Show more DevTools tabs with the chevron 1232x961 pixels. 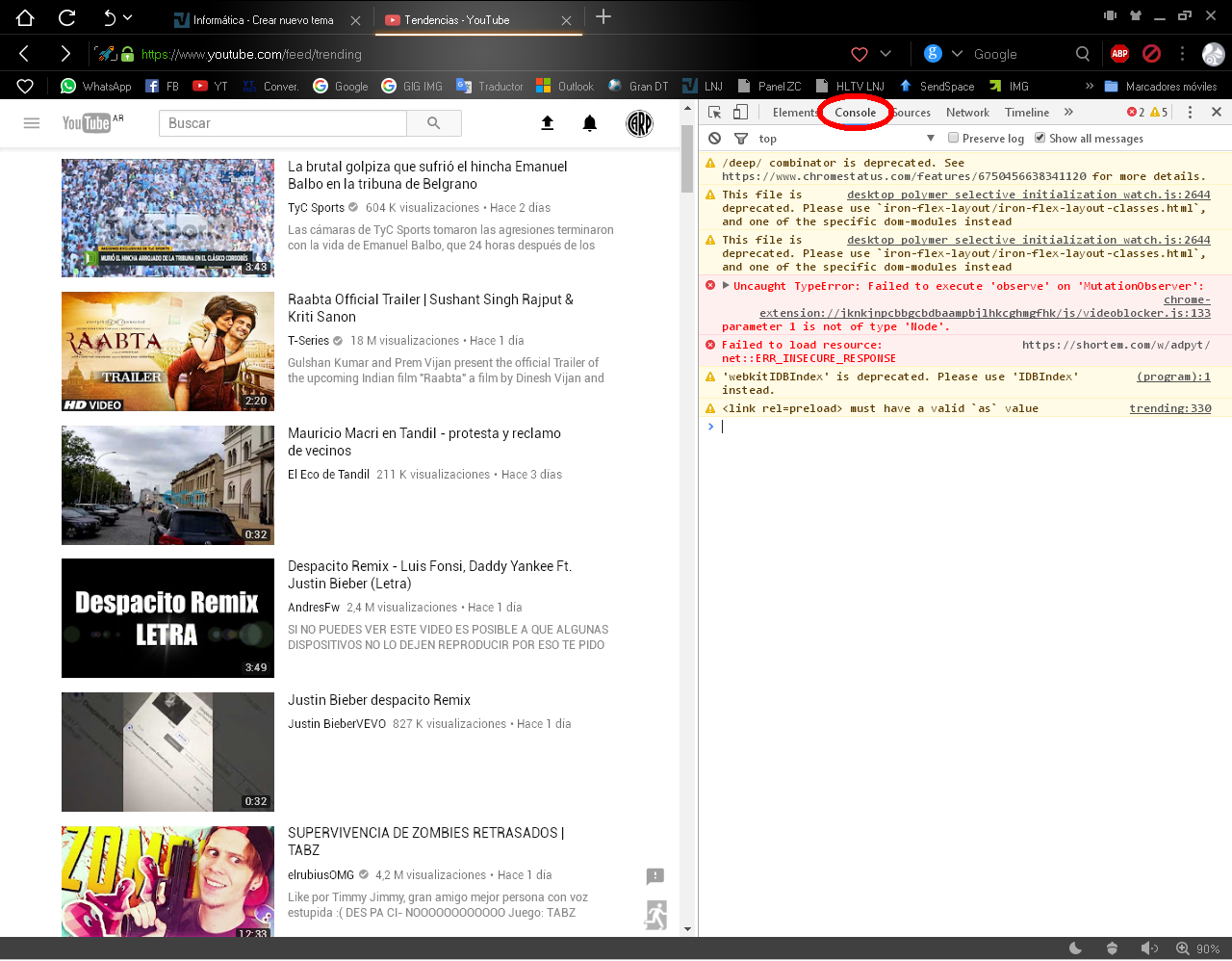(x=1068, y=113)
